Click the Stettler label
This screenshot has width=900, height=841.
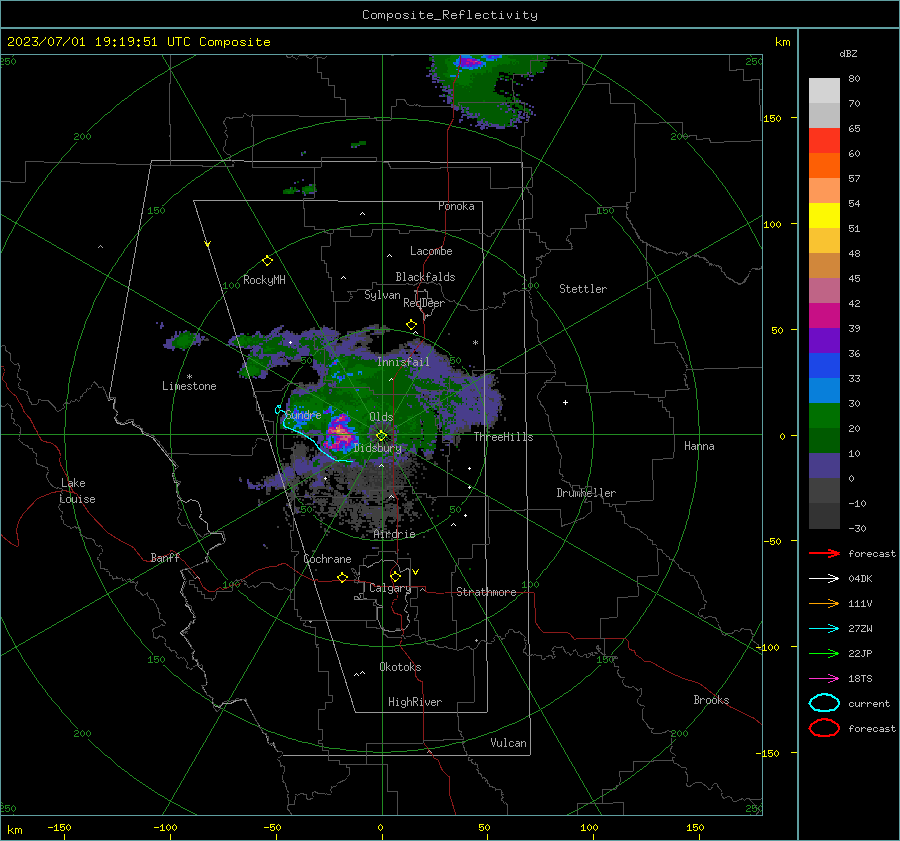(x=583, y=289)
